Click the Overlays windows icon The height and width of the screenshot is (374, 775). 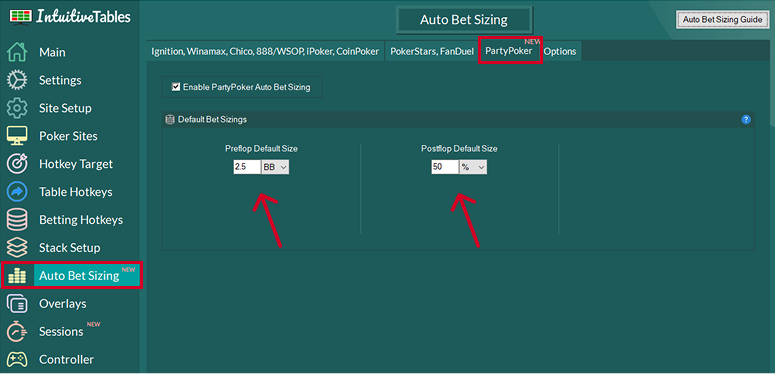[17, 303]
